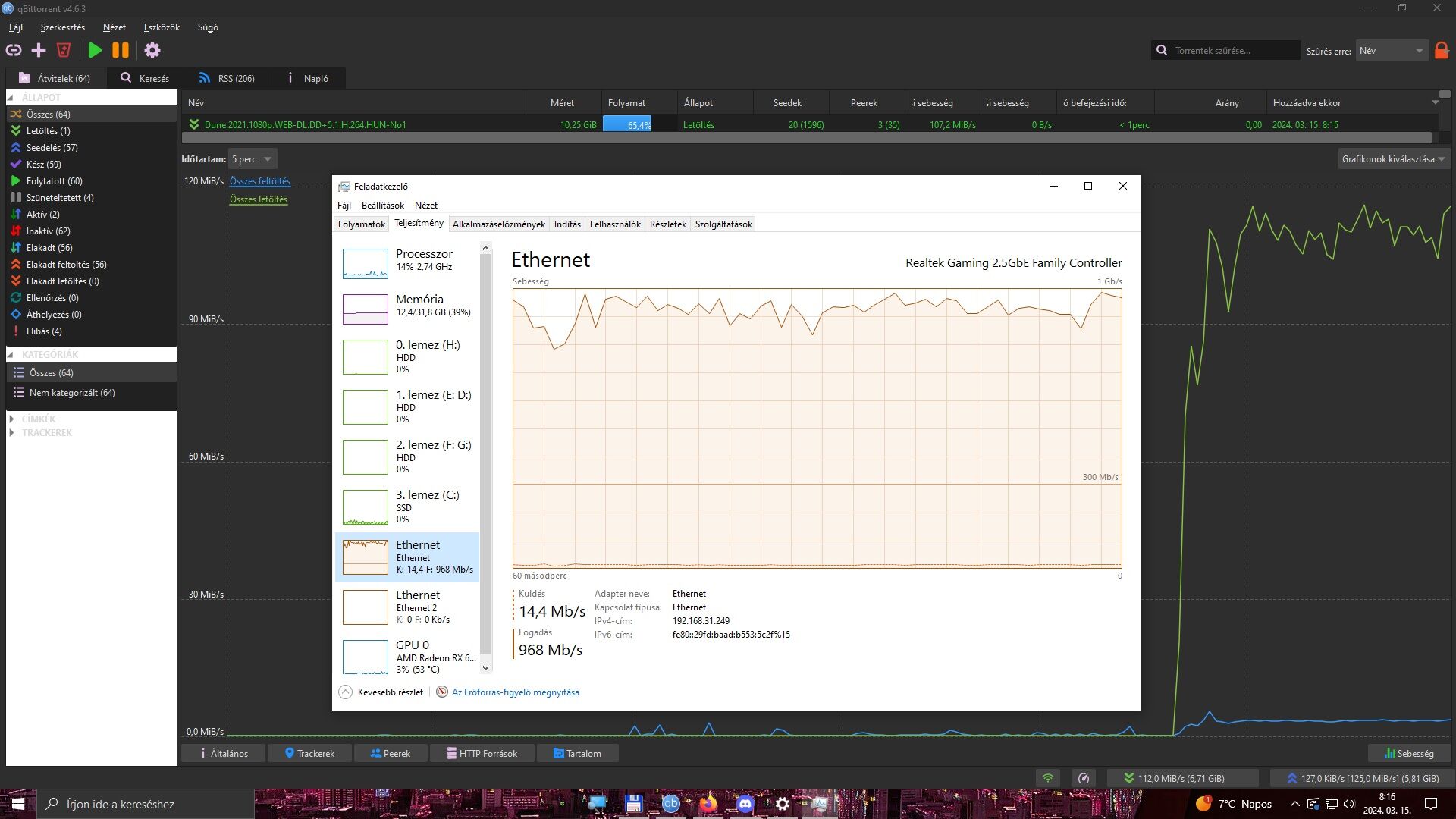Open Discord from the taskbar
This screenshot has width=1456, height=819.
745,804
